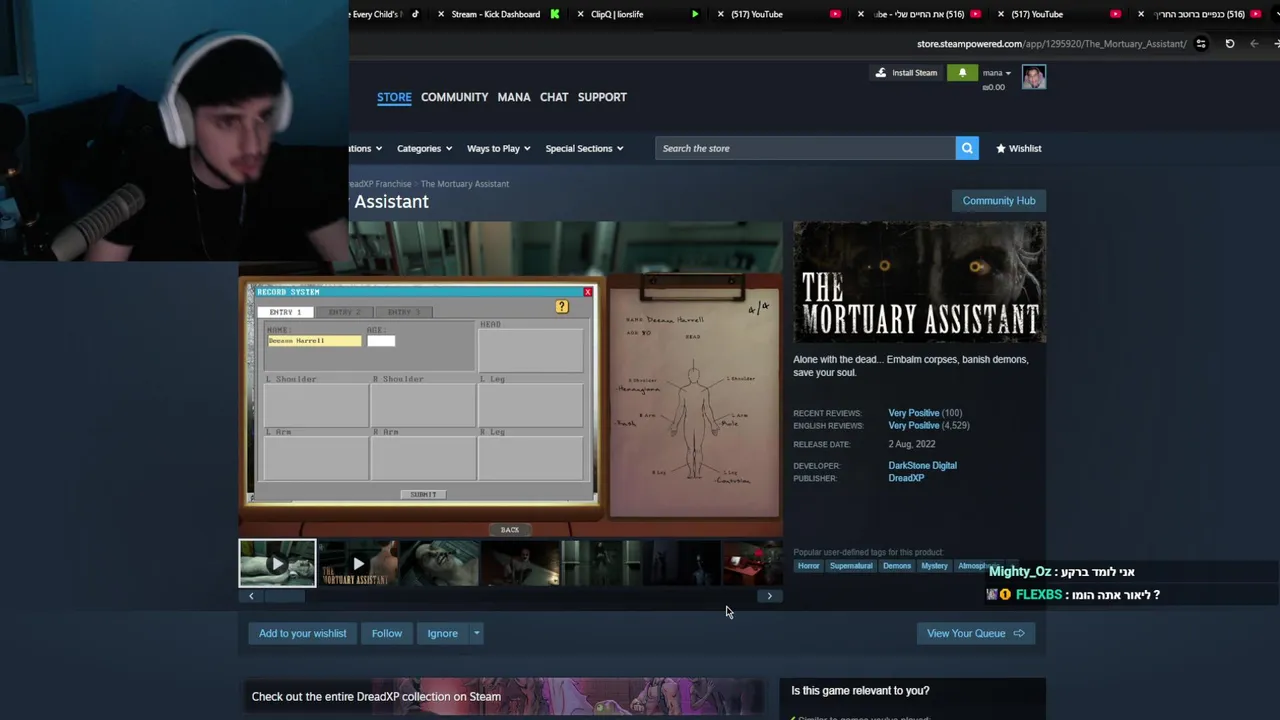The height and width of the screenshot is (720, 1280).
Task: Click the Install Steam download button
Action: 906,73
